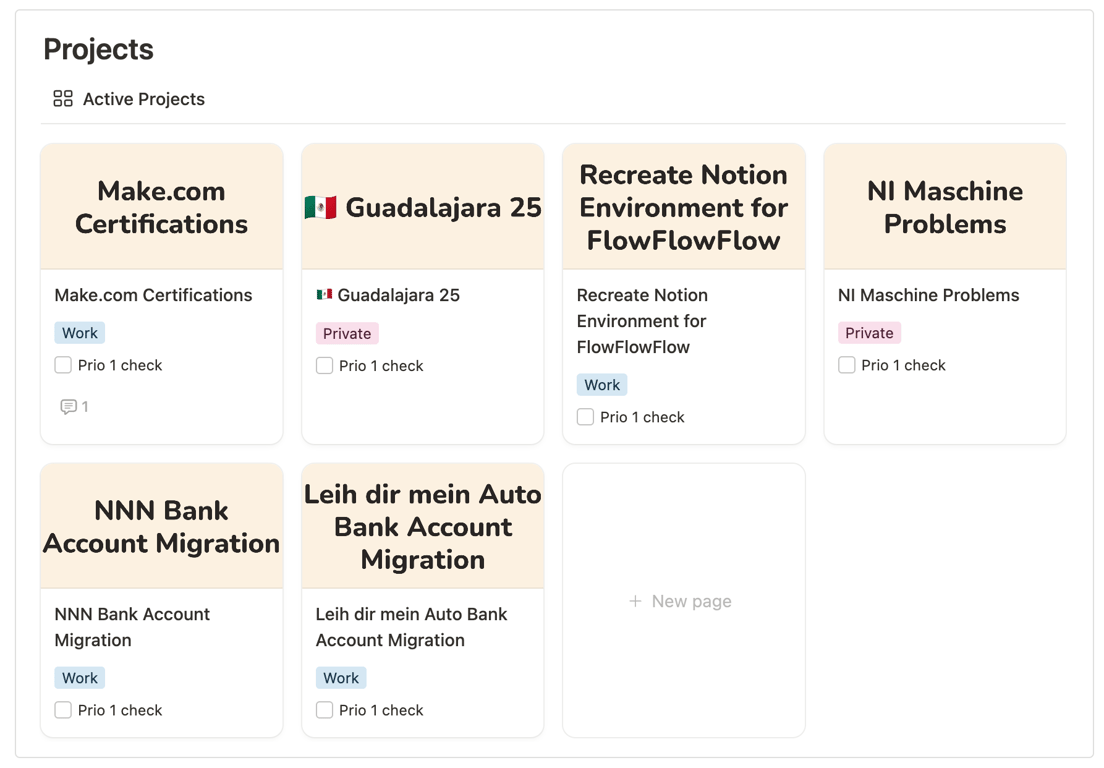Tick Prio 1 checkbox on Guadalajara 25
Image resolution: width=1104 pixels, height=768 pixels.
[324, 366]
